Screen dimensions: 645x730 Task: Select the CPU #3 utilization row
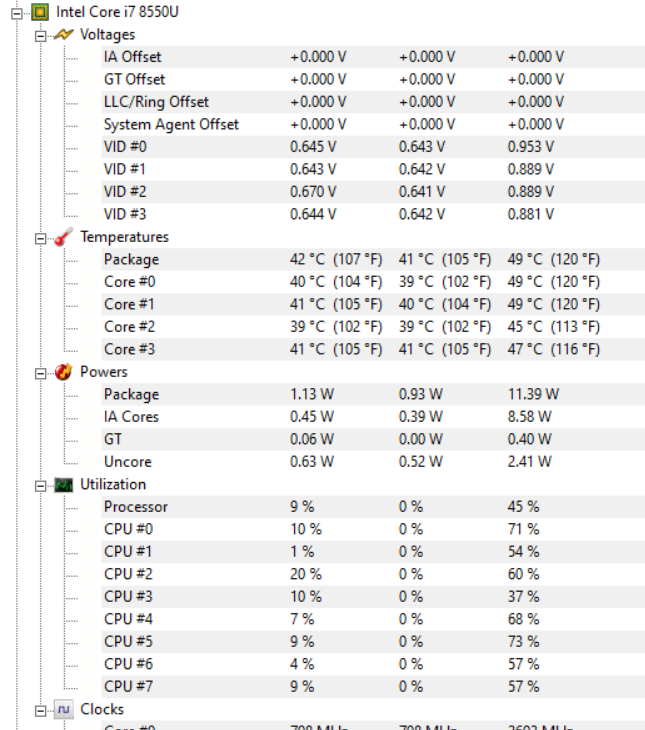click(373, 597)
